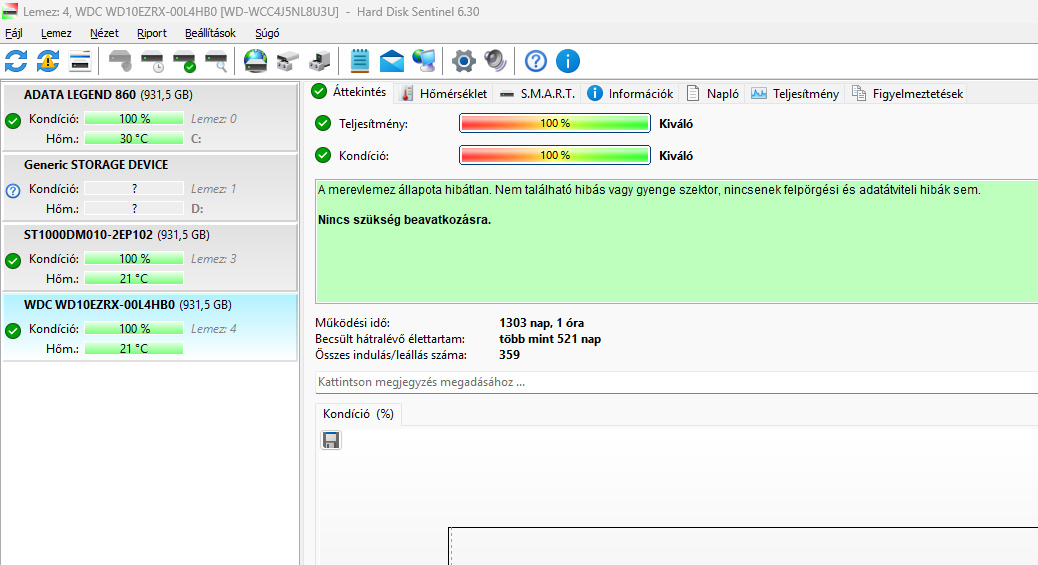Screen dimensions: 1038x565
Task: Click the floppy disk save icon below Kondíció (%)
Action: 331,440
